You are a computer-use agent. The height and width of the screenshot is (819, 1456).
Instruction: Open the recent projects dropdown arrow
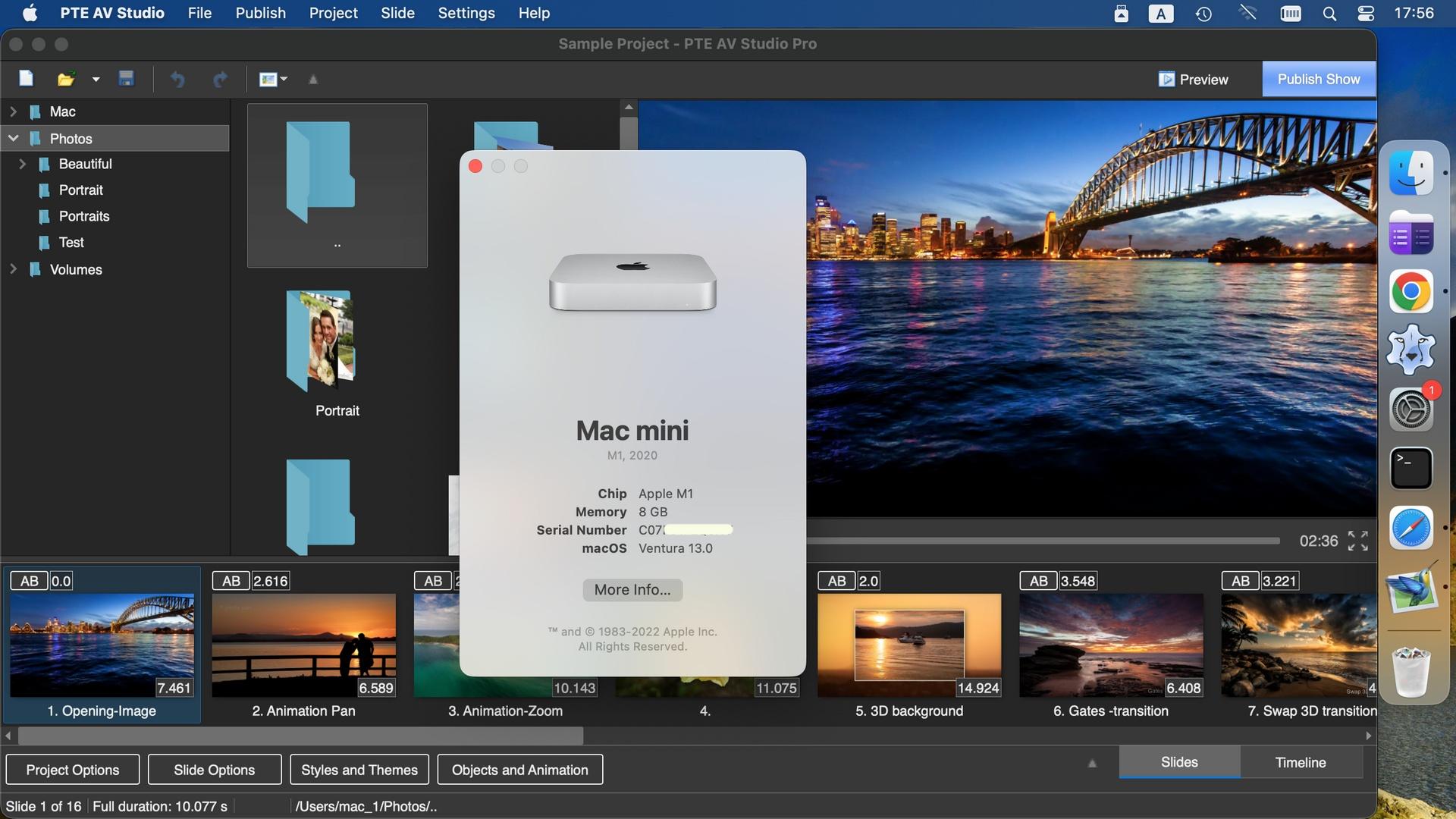[x=96, y=79]
